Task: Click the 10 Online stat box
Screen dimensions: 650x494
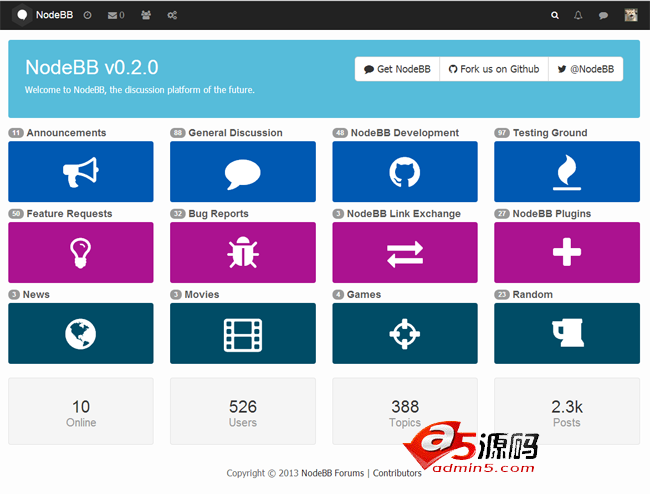Action: [x=81, y=411]
